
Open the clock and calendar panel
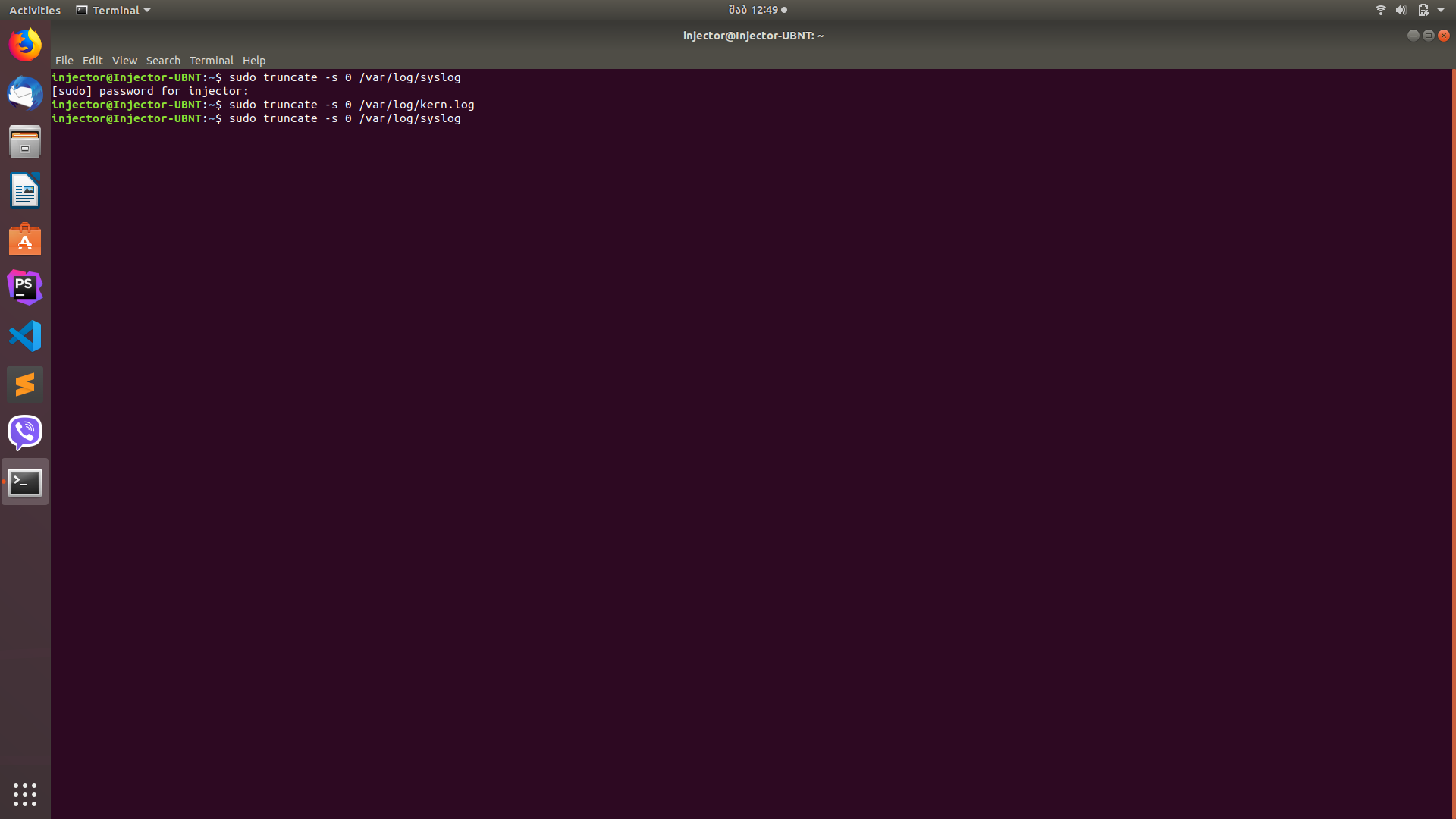click(757, 10)
